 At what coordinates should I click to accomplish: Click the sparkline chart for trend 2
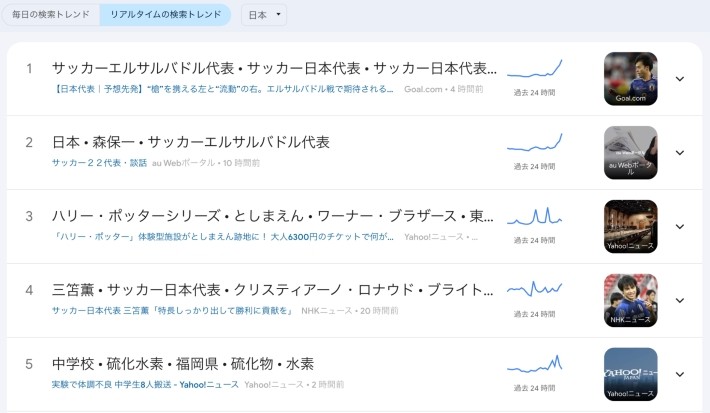[534, 142]
